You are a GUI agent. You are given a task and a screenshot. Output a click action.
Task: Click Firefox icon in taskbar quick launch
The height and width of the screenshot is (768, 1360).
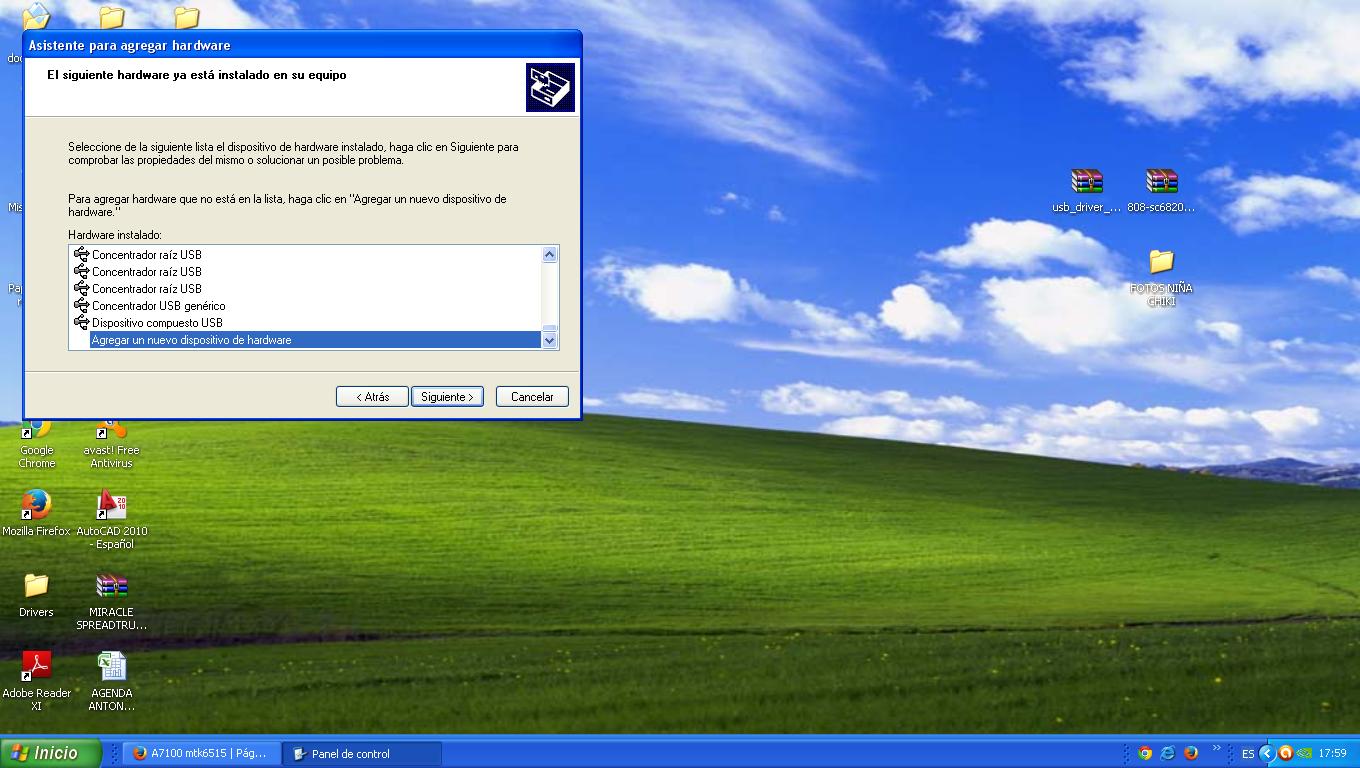click(x=1191, y=753)
